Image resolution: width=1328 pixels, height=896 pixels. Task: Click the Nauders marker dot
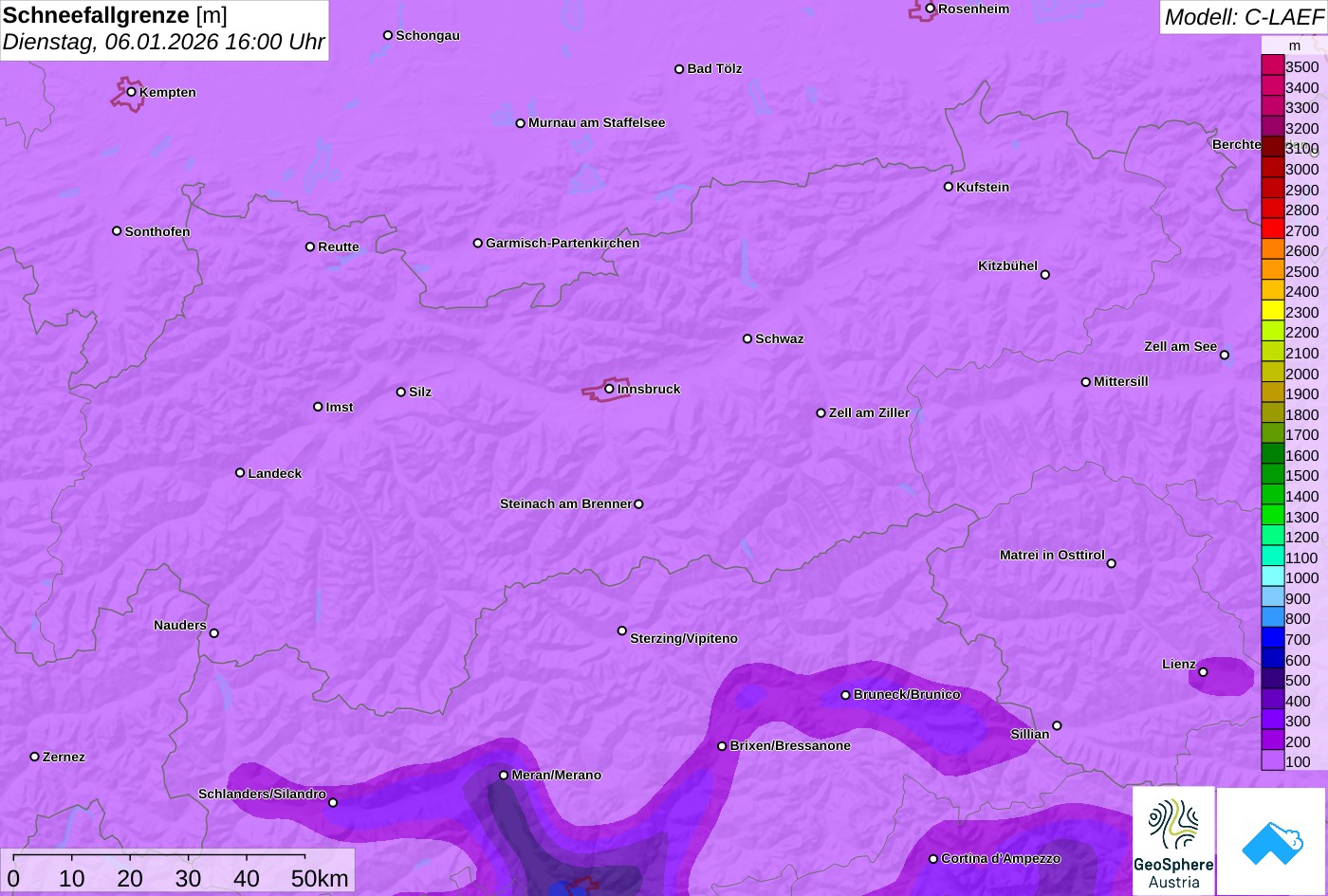click(x=213, y=633)
